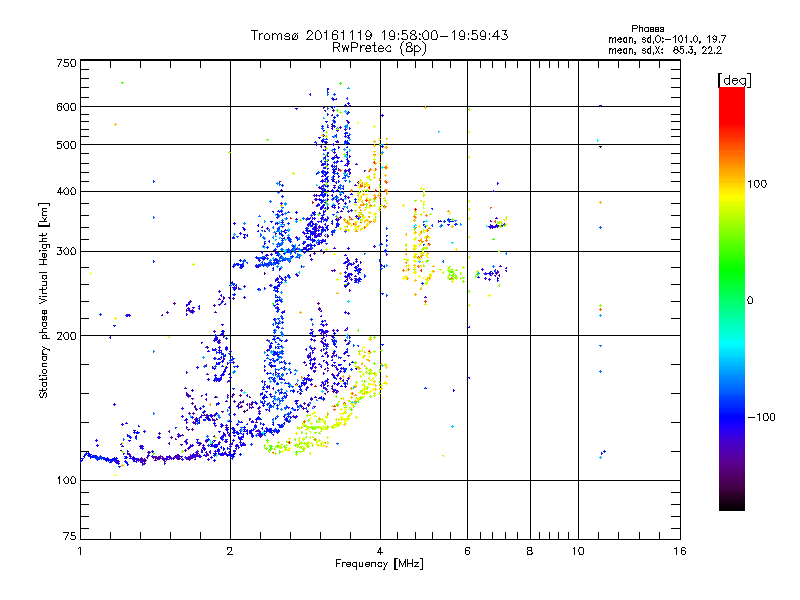
Task: Click the green region of the colorbar
Action: tap(732, 270)
